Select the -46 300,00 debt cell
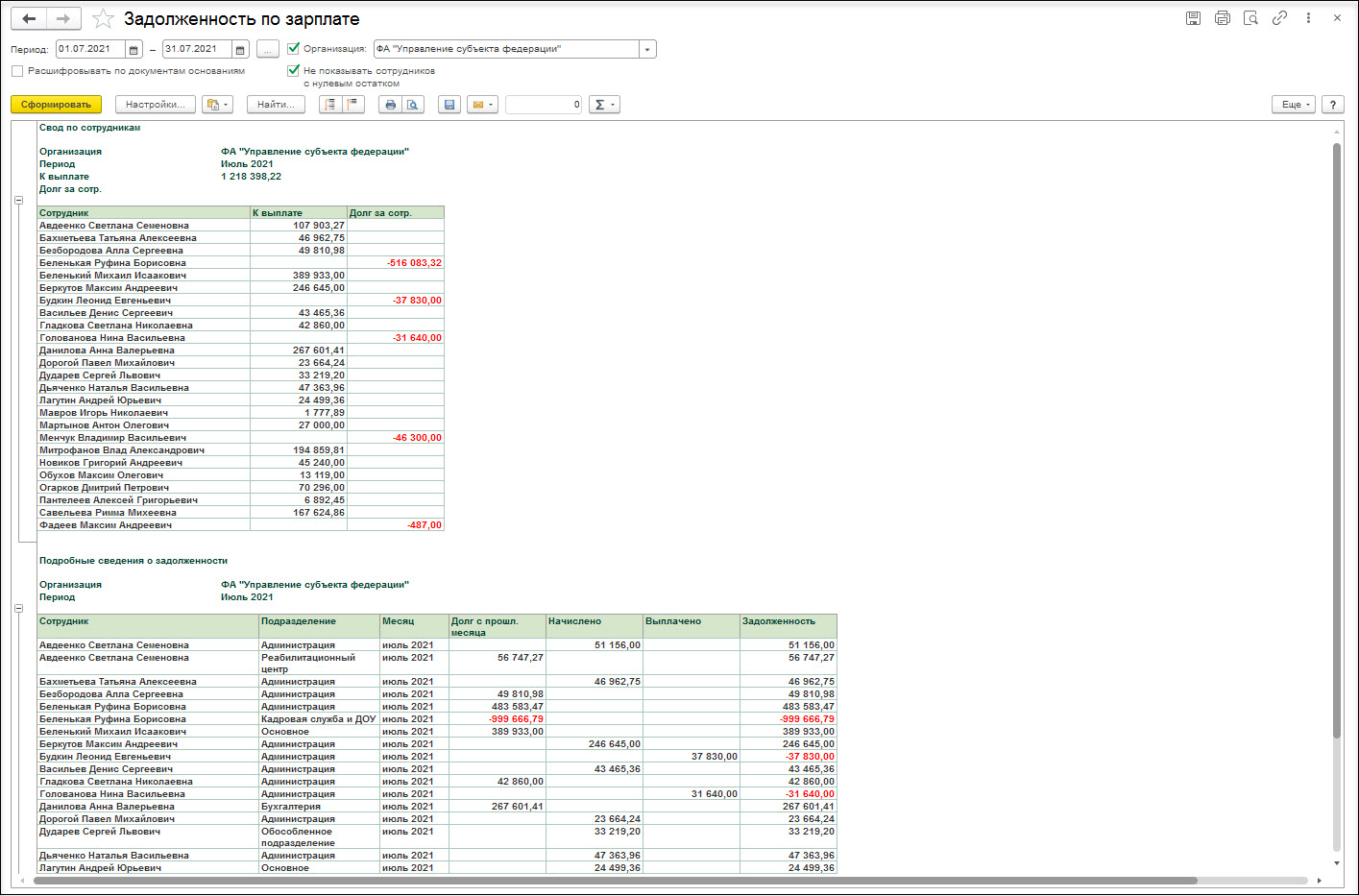 tap(396, 438)
